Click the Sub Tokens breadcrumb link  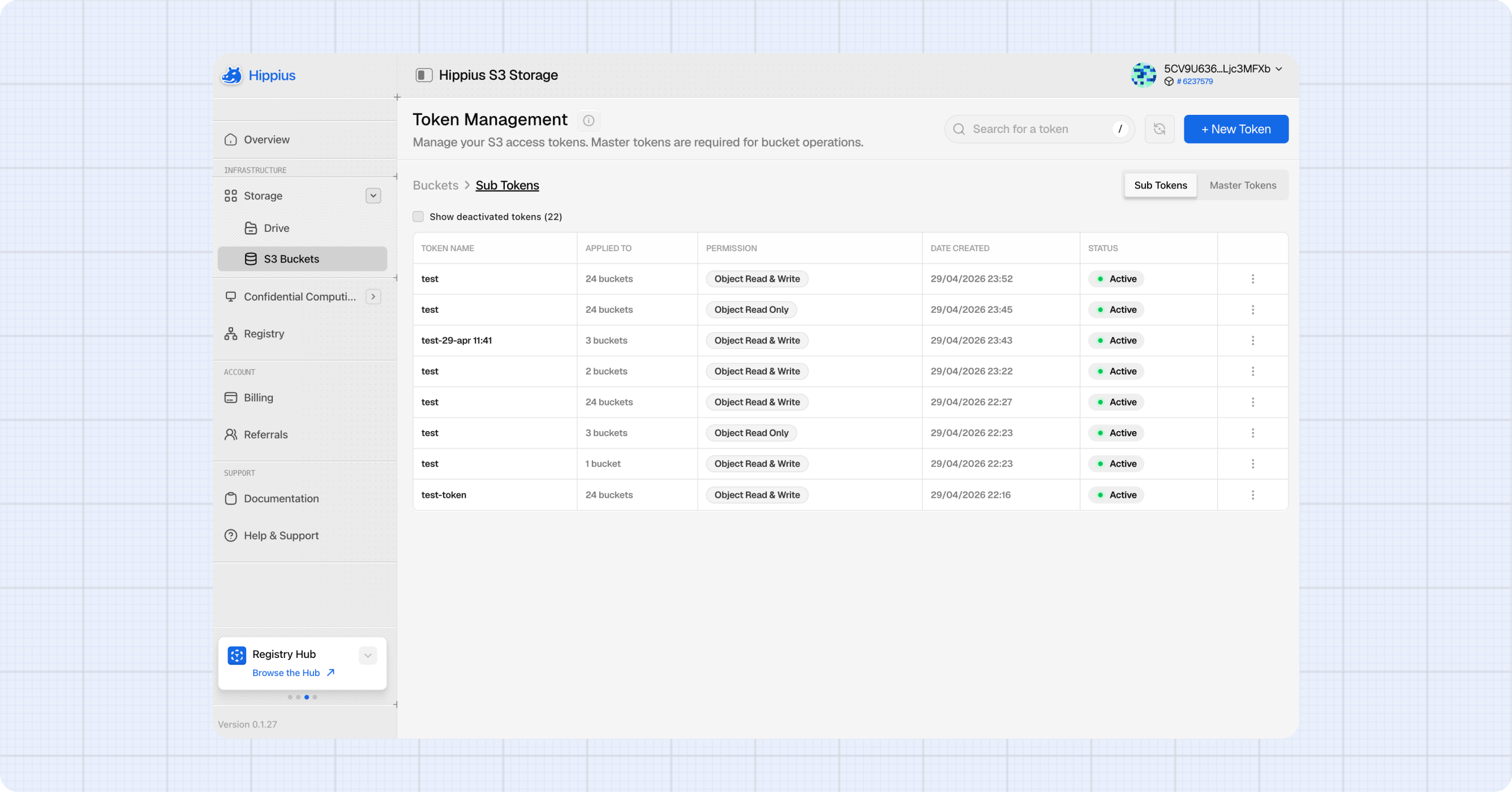[x=507, y=186]
